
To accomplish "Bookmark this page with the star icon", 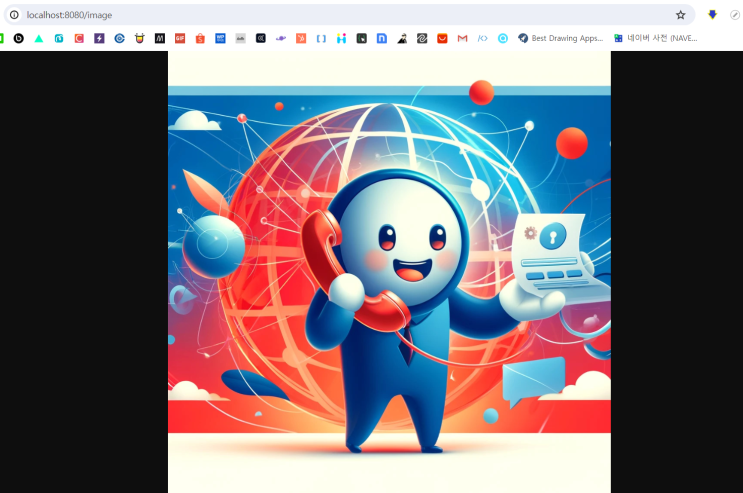I will coord(680,15).
